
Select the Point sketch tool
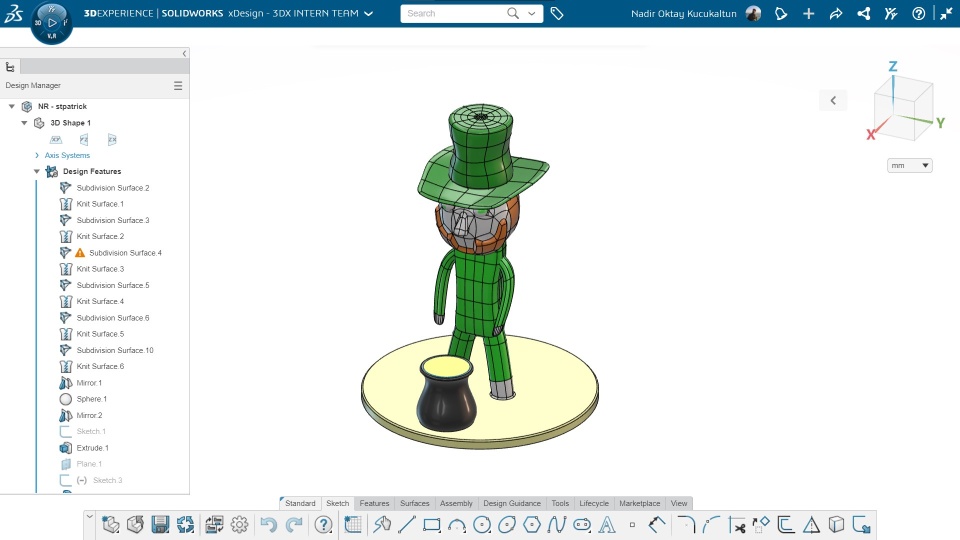(632, 525)
